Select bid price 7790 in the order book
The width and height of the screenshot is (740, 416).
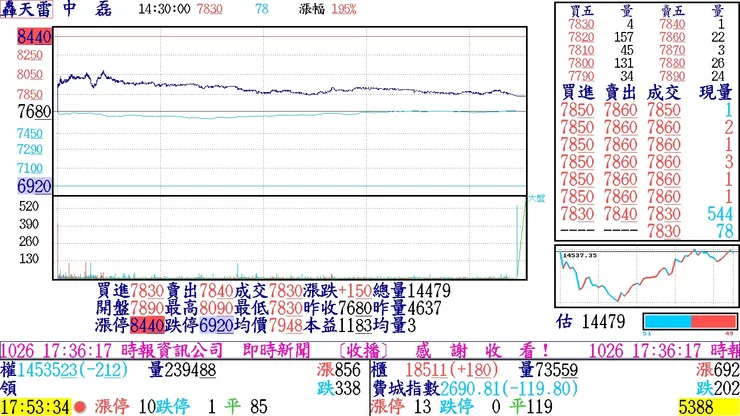pyautogui.click(x=581, y=76)
